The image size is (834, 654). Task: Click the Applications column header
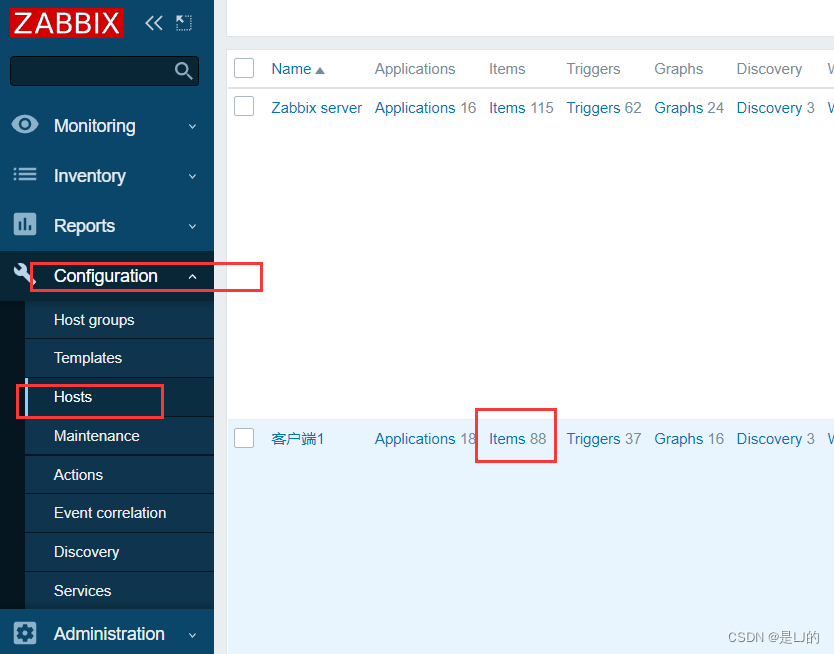[415, 69]
